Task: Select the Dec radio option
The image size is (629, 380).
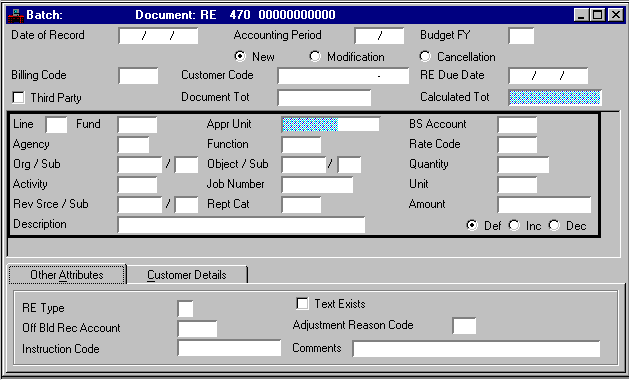Action: pos(554,225)
